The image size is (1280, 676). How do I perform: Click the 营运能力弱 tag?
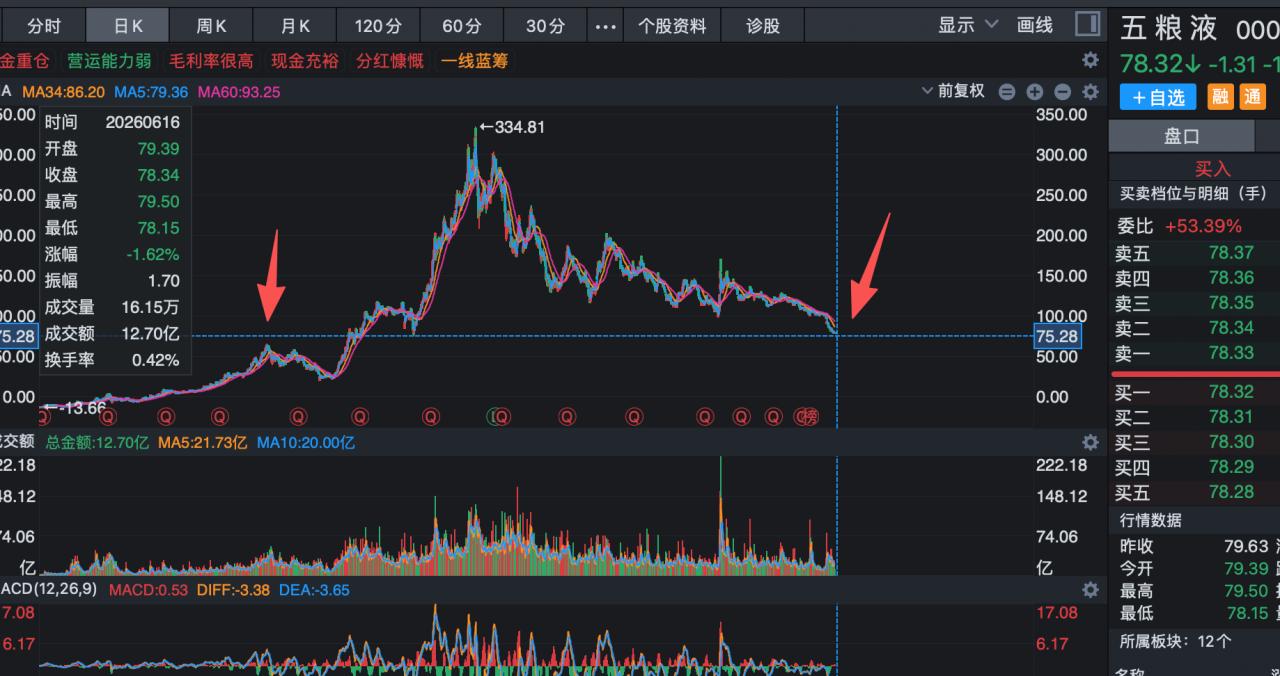click(109, 61)
